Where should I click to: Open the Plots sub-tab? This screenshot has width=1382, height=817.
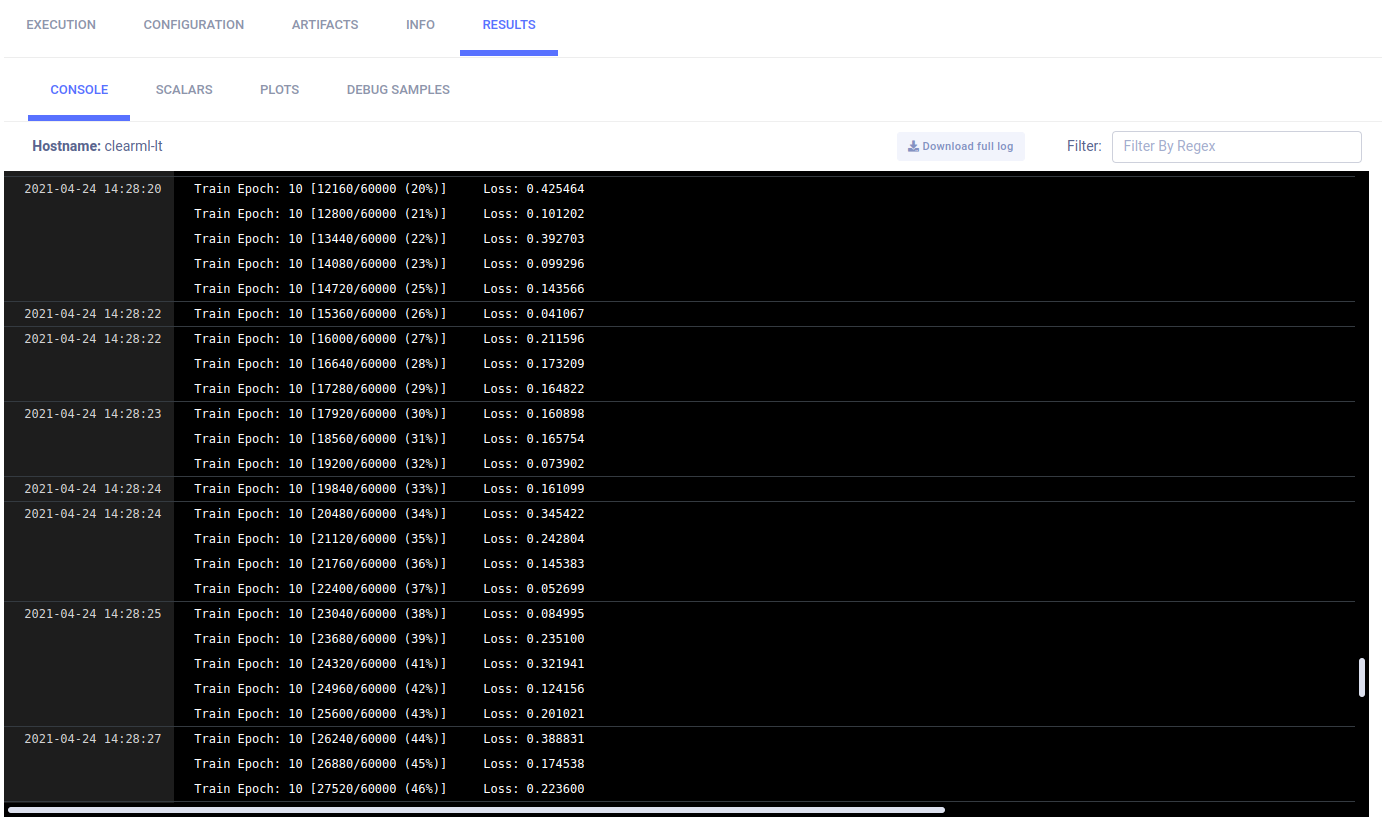pos(279,90)
